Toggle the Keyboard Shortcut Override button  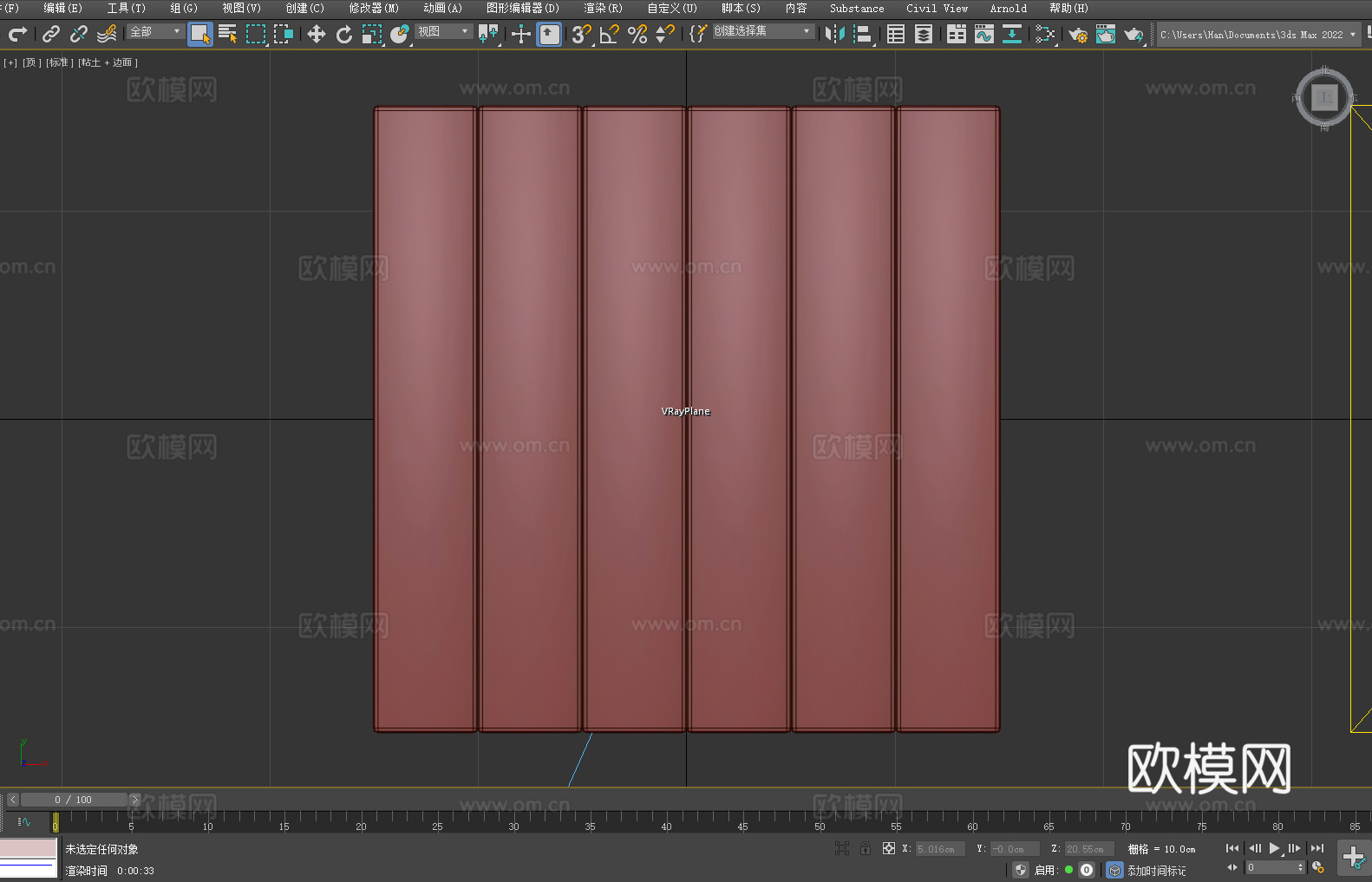click(x=549, y=34)
